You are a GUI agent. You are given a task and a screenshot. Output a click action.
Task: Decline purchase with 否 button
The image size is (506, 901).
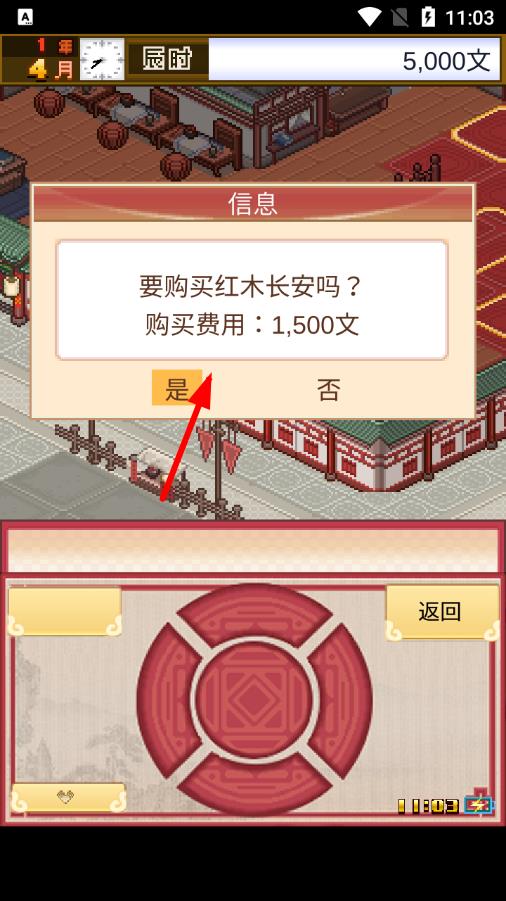(x=329, y=389)
